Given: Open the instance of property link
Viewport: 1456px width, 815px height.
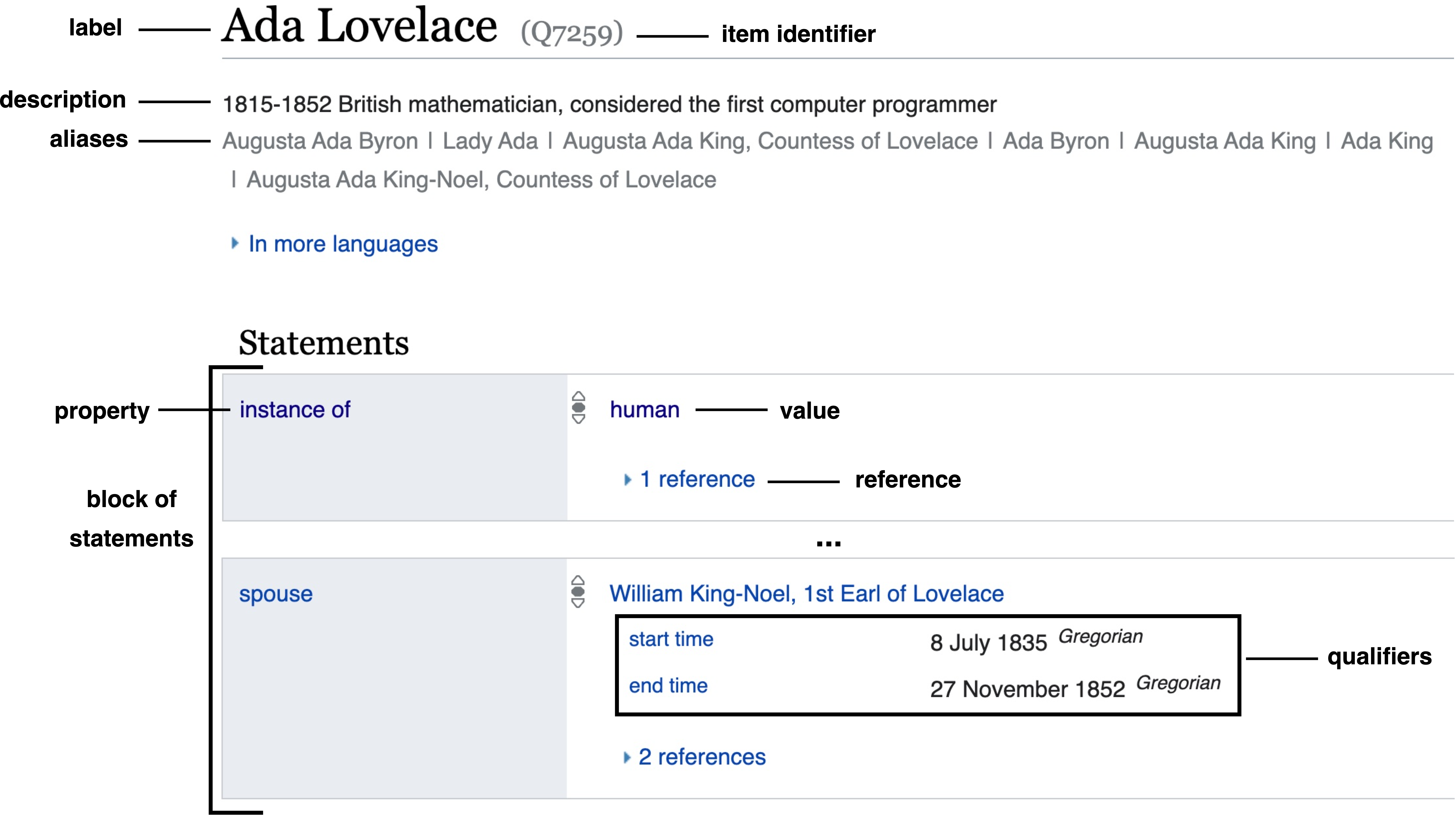Looking at the screenshot, I should point(294,410).
